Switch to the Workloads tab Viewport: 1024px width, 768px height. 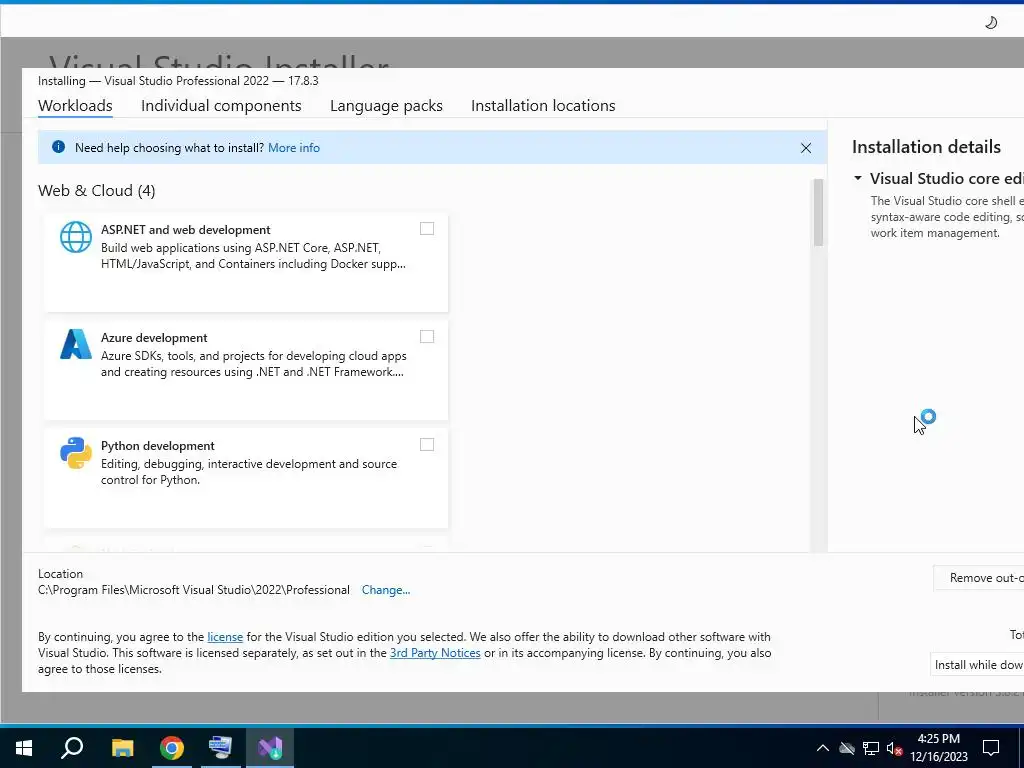[x=75, y=106]
